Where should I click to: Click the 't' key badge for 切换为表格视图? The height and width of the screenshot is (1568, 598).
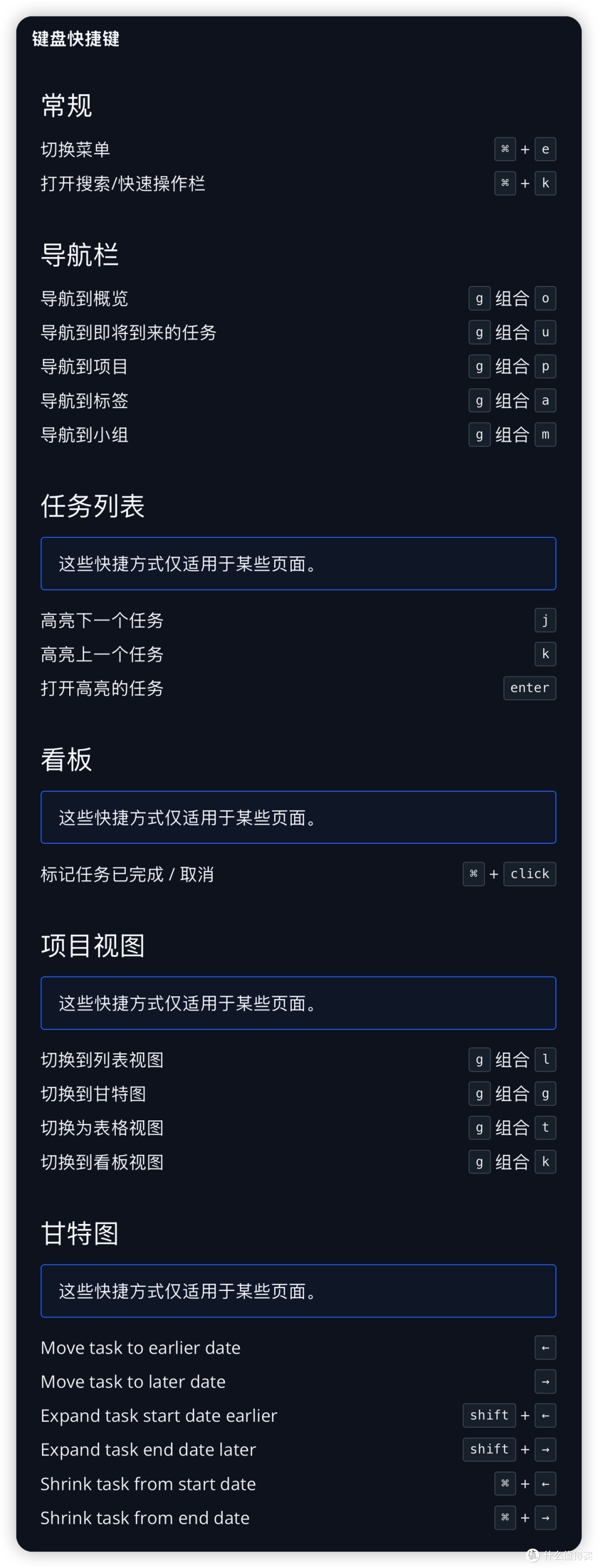click(x=545, y=1128)
